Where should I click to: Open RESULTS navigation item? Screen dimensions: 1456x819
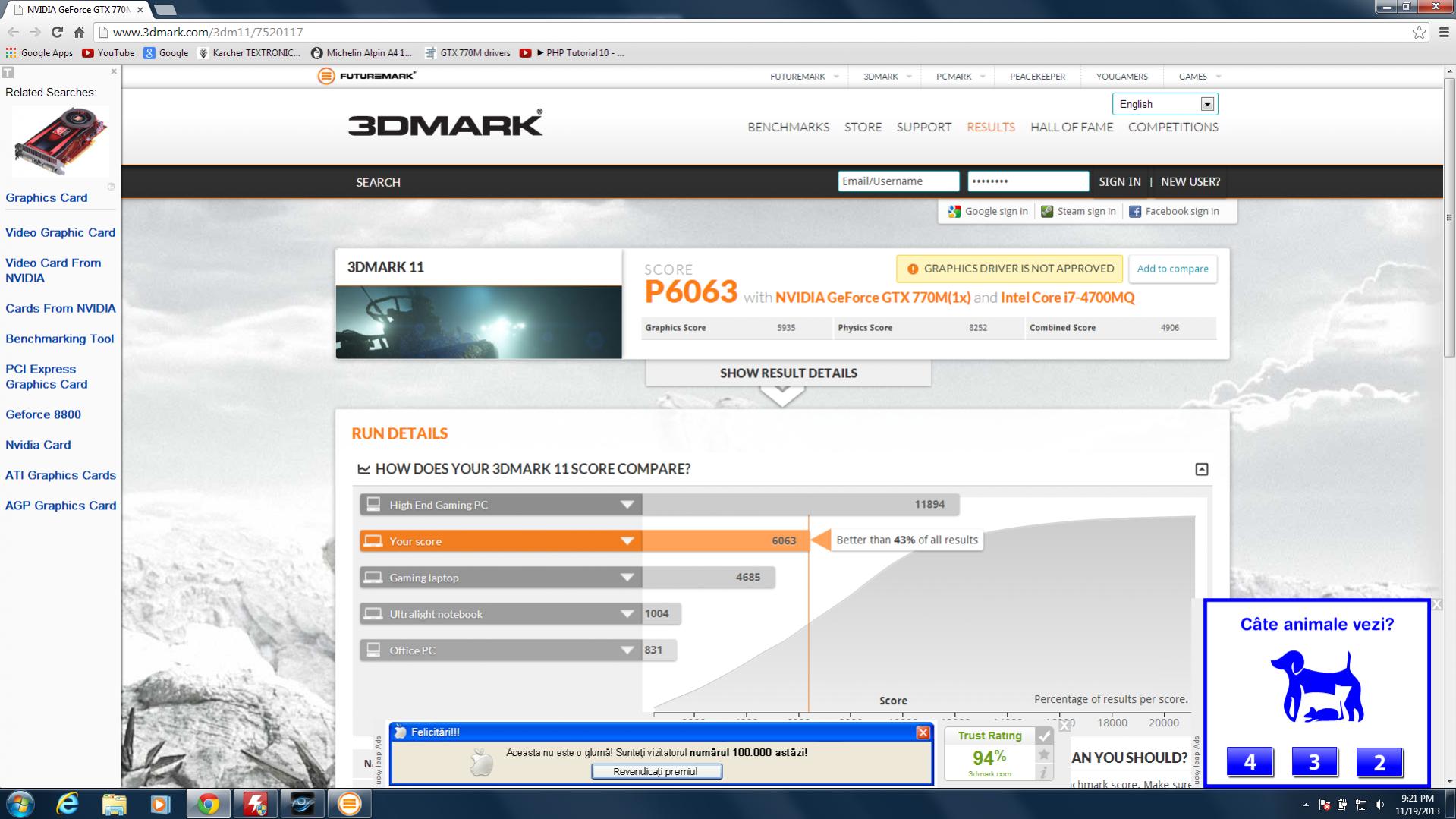point(990,127)
